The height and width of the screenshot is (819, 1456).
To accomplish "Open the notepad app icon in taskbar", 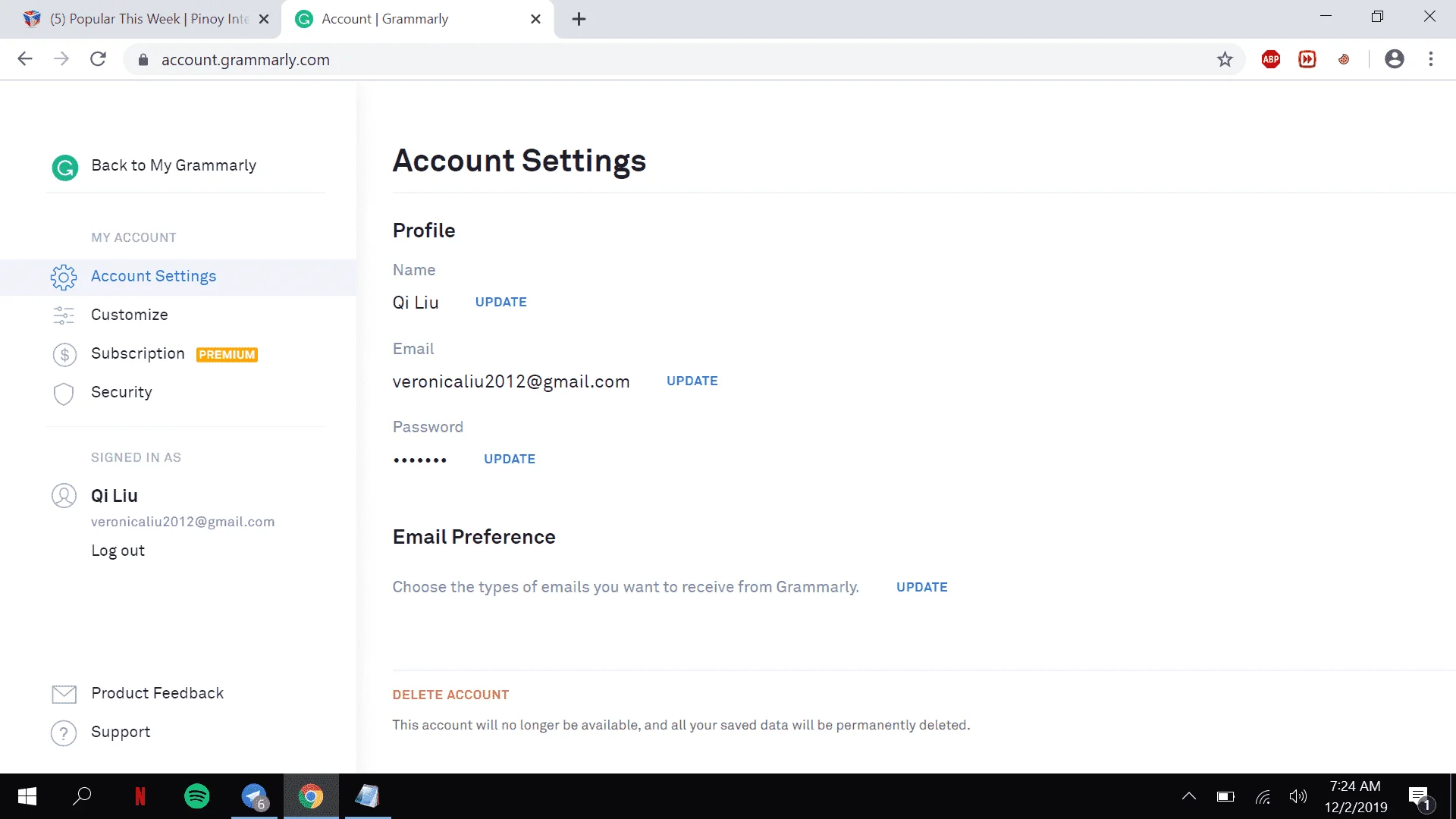I will point(368,796).
